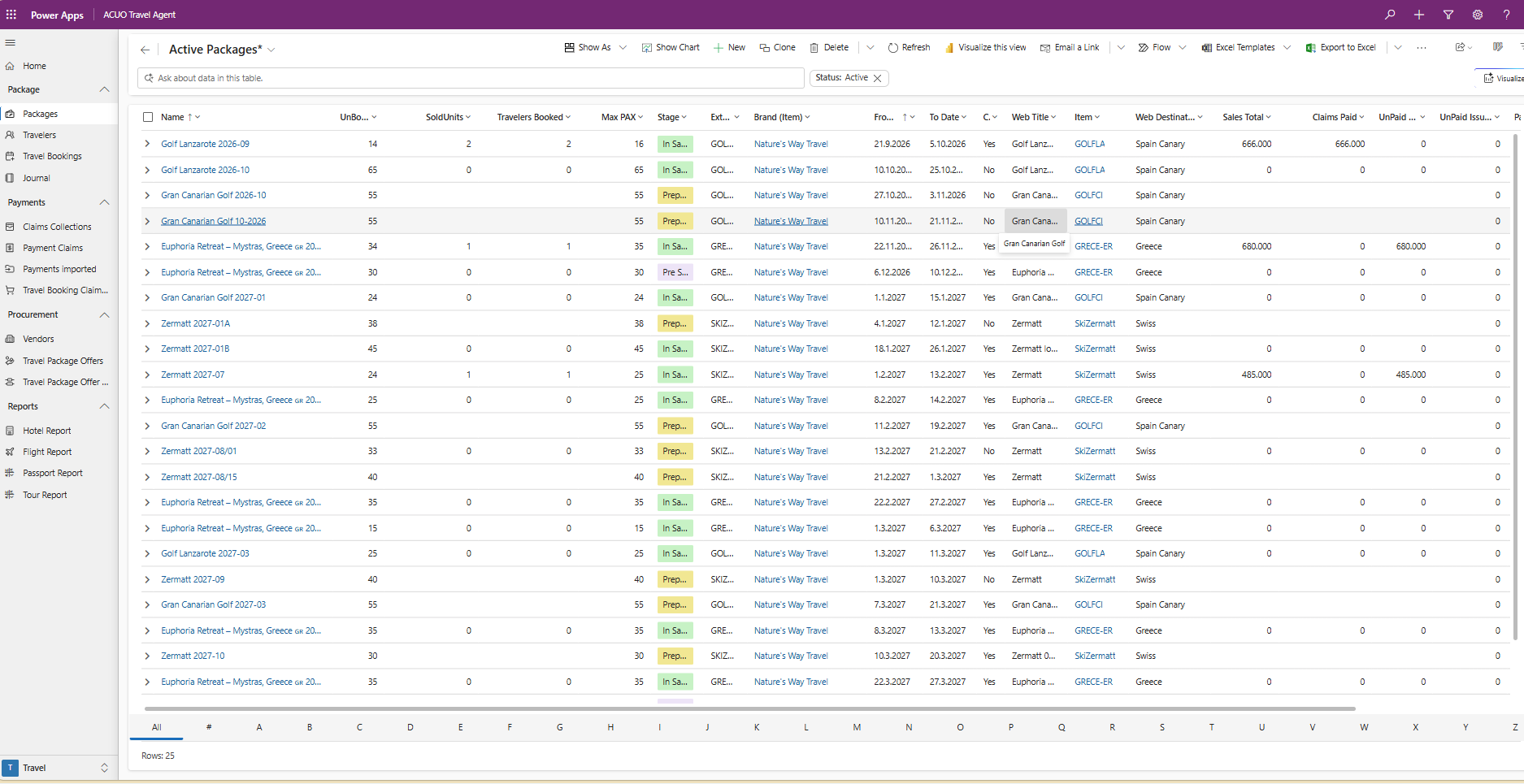1524x784 pixels.
Task: Click the horizontal scrollbar under the table
Action: 749,708
